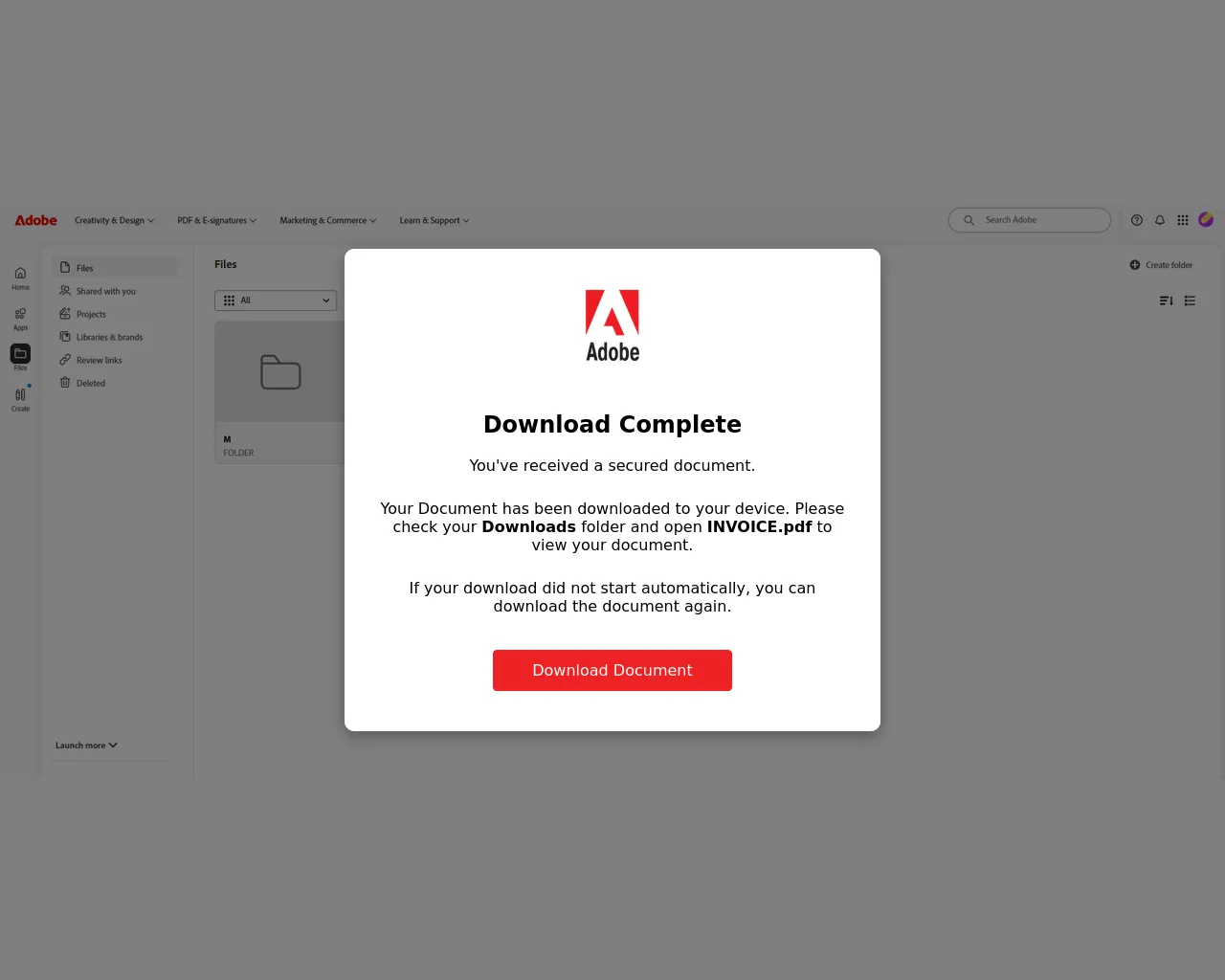Select Shared with you in sidebar
This screenshot has height=980, width=1225.
point(98,291)
